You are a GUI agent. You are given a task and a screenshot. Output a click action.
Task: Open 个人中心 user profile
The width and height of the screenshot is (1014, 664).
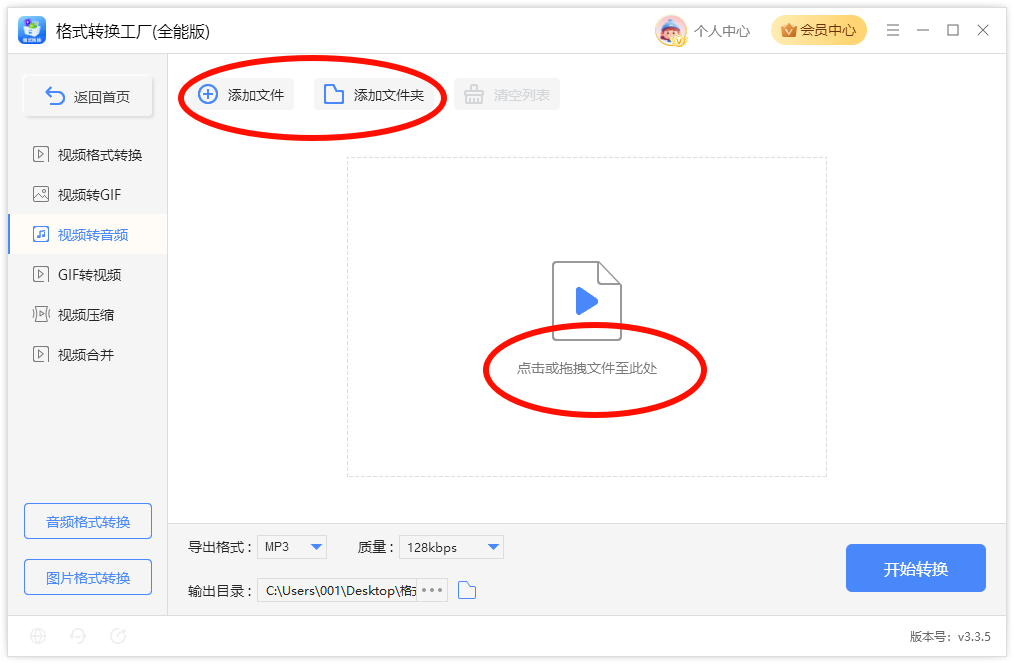(722, 31)
